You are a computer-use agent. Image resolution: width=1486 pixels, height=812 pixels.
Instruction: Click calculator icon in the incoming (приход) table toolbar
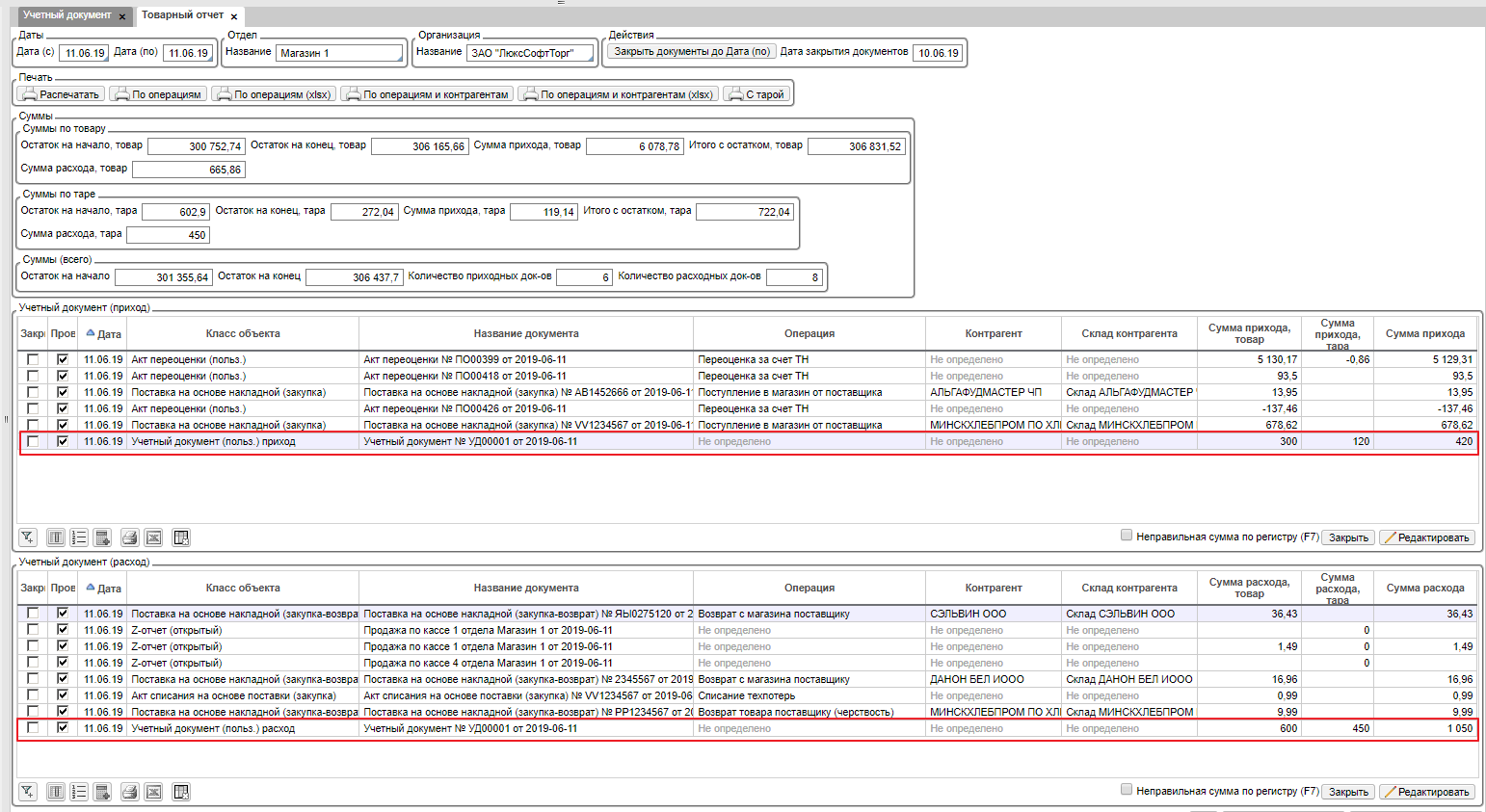pyautogui.click(x=102, y=537)
